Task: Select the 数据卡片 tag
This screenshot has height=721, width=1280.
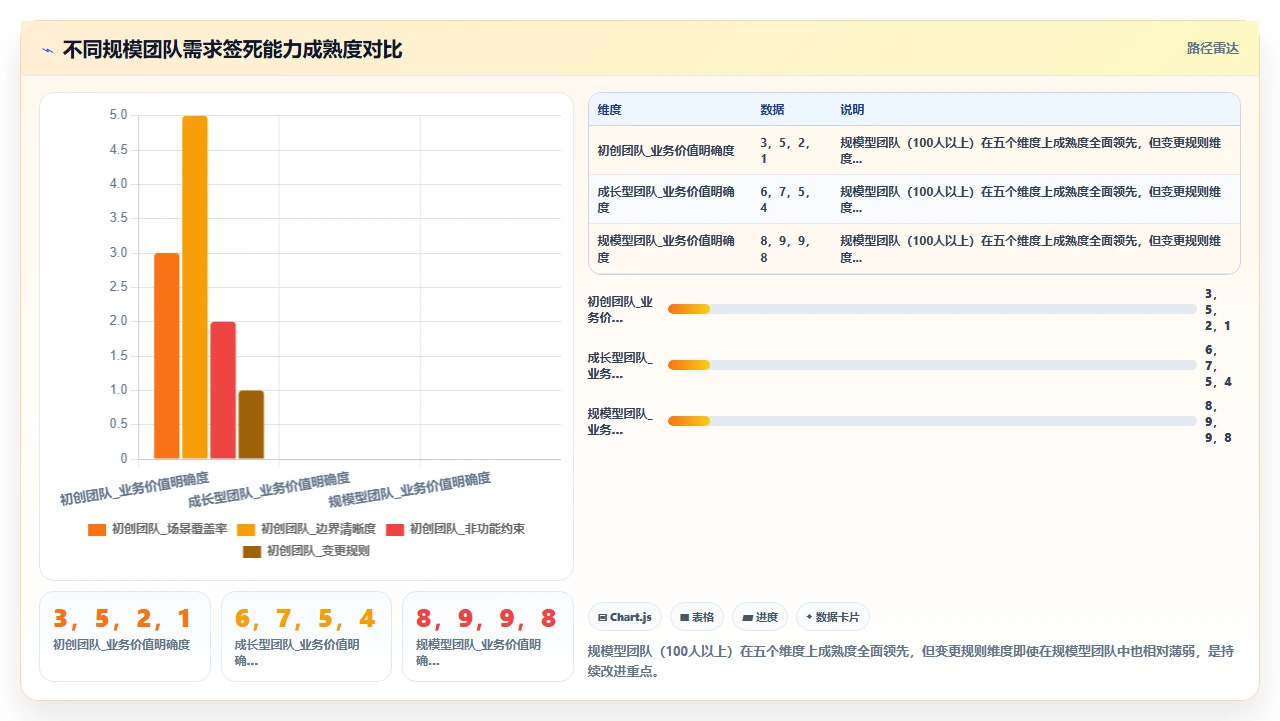Action: (833, 617)
